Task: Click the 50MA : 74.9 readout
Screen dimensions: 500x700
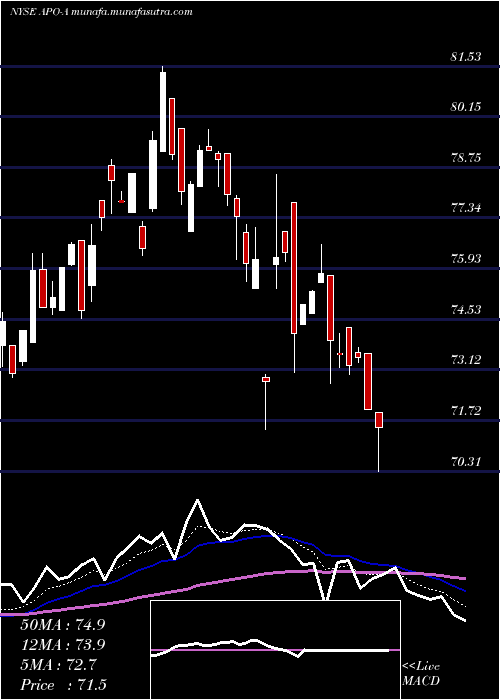Action: pos(62,625)
